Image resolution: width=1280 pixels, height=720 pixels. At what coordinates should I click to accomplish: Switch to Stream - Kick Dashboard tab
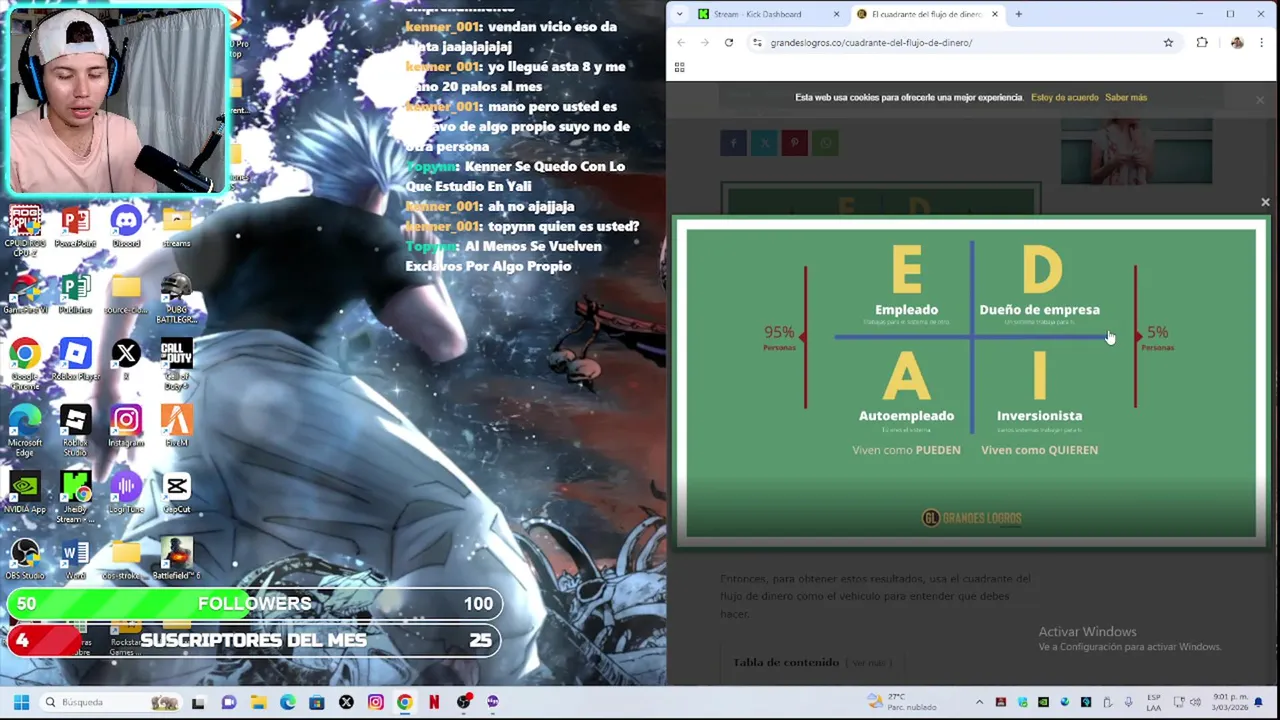point(758,14)
